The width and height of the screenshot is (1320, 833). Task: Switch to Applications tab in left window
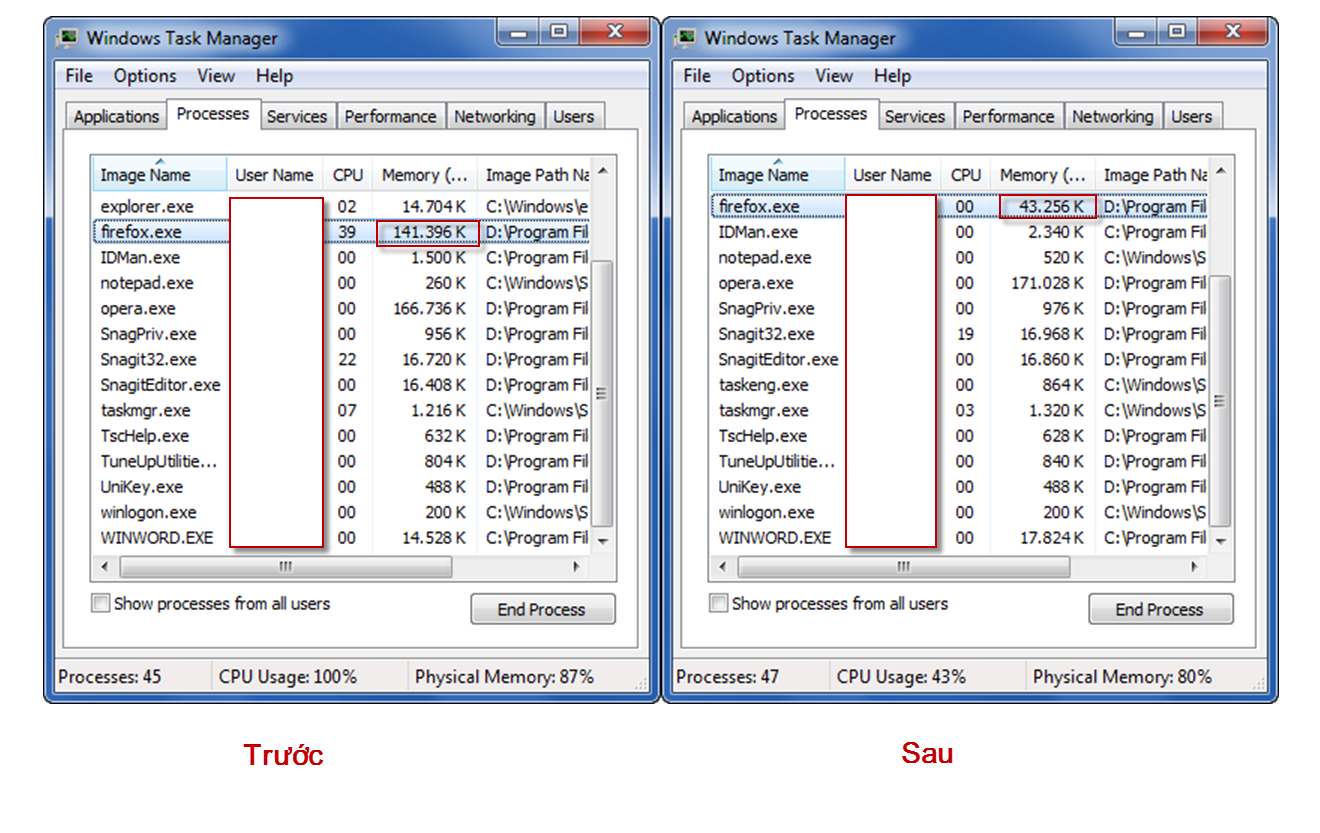click(x=116, y=117)
